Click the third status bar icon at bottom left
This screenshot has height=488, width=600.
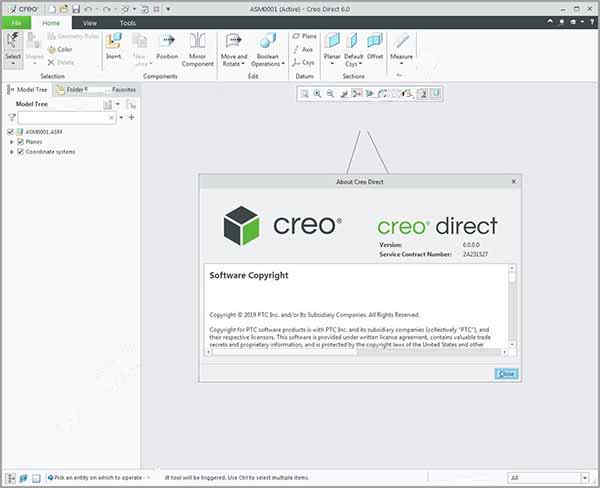coord(36,478)
